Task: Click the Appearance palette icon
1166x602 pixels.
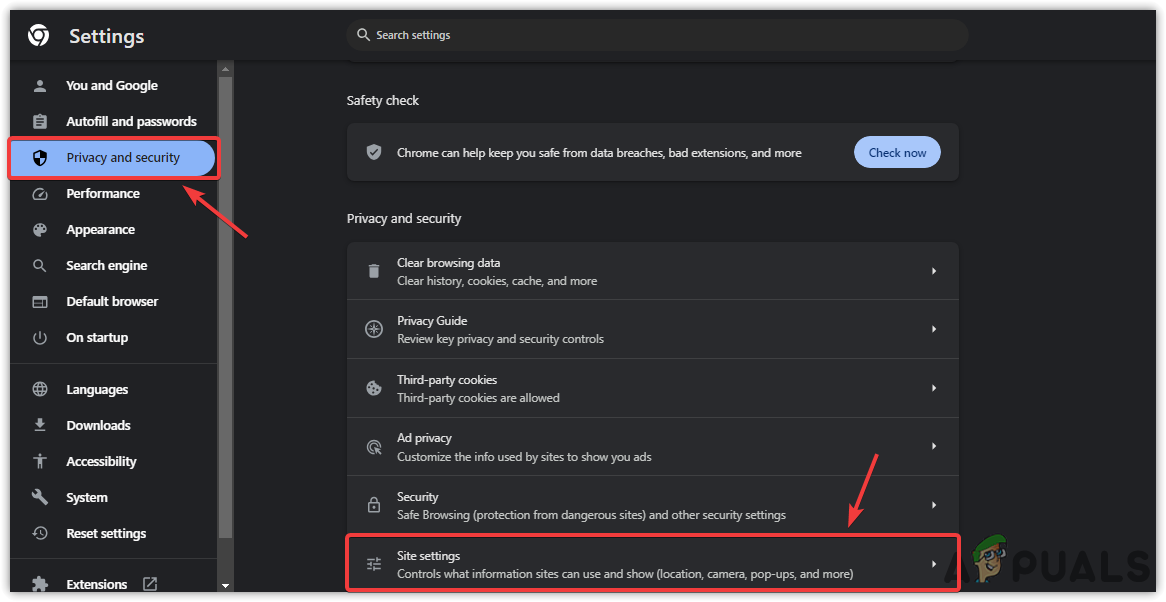Action: click(x=40, y=230)
